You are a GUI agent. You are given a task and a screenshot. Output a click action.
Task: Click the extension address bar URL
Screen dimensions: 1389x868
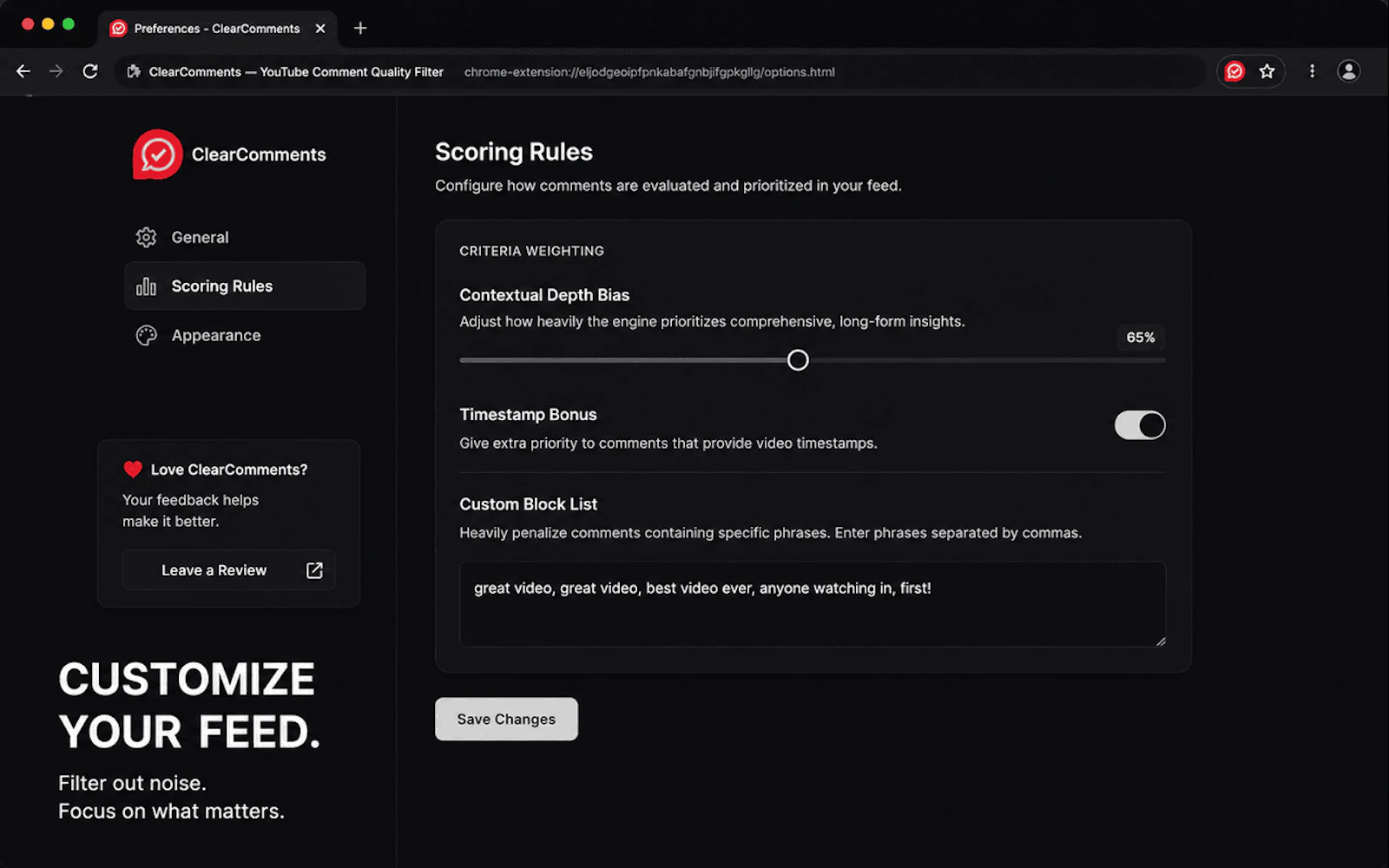point(649,72)
